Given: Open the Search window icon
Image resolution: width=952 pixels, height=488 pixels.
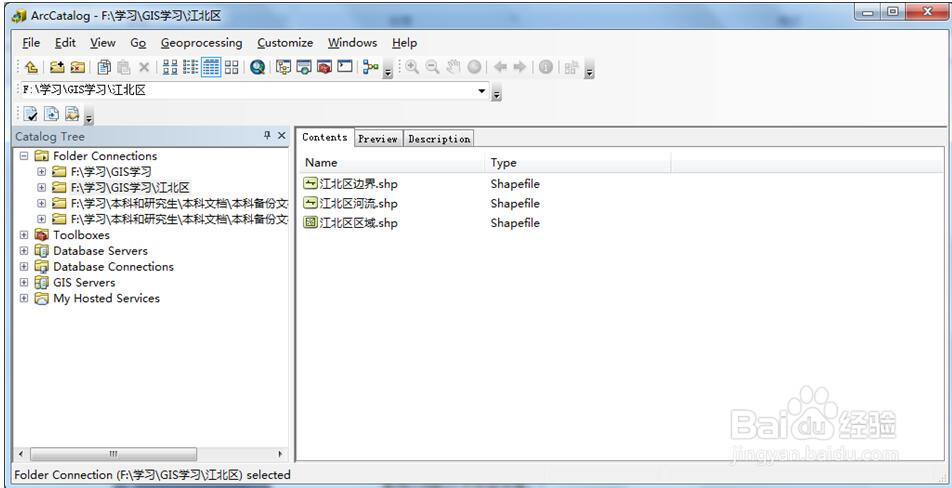Looking at the screenshot, I should point(304,67).
